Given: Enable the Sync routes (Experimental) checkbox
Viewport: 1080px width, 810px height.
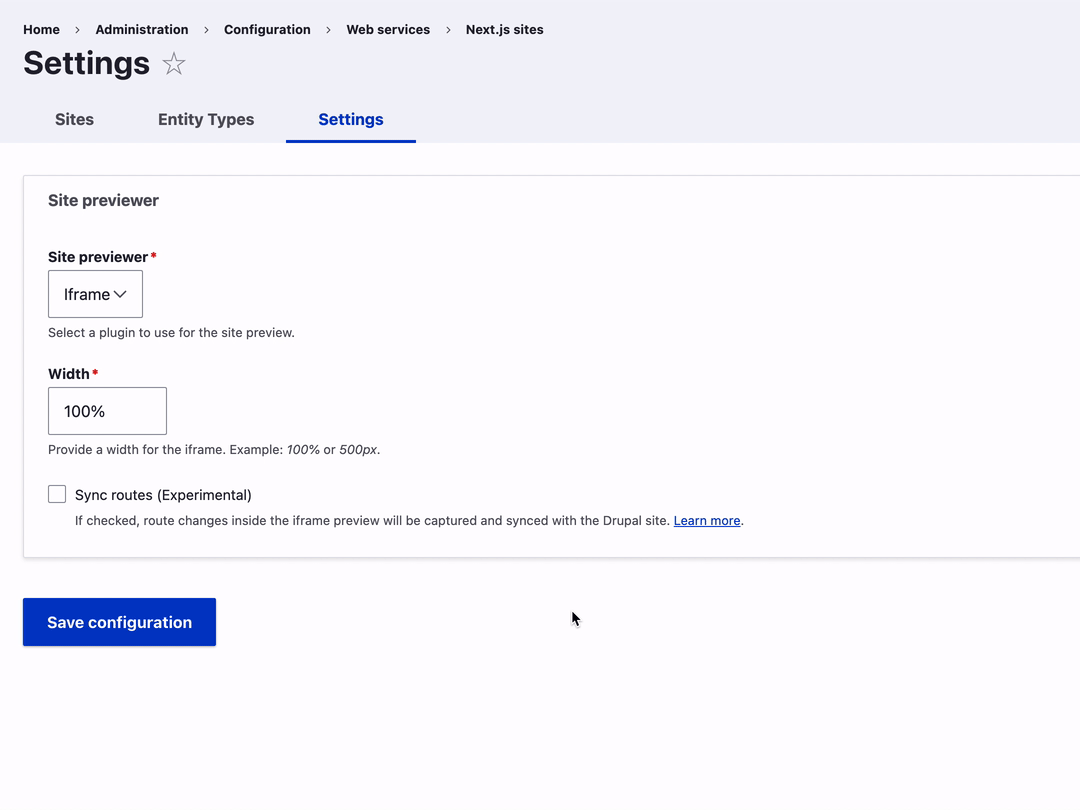Looking at the screenshot, I should point(57,494).
